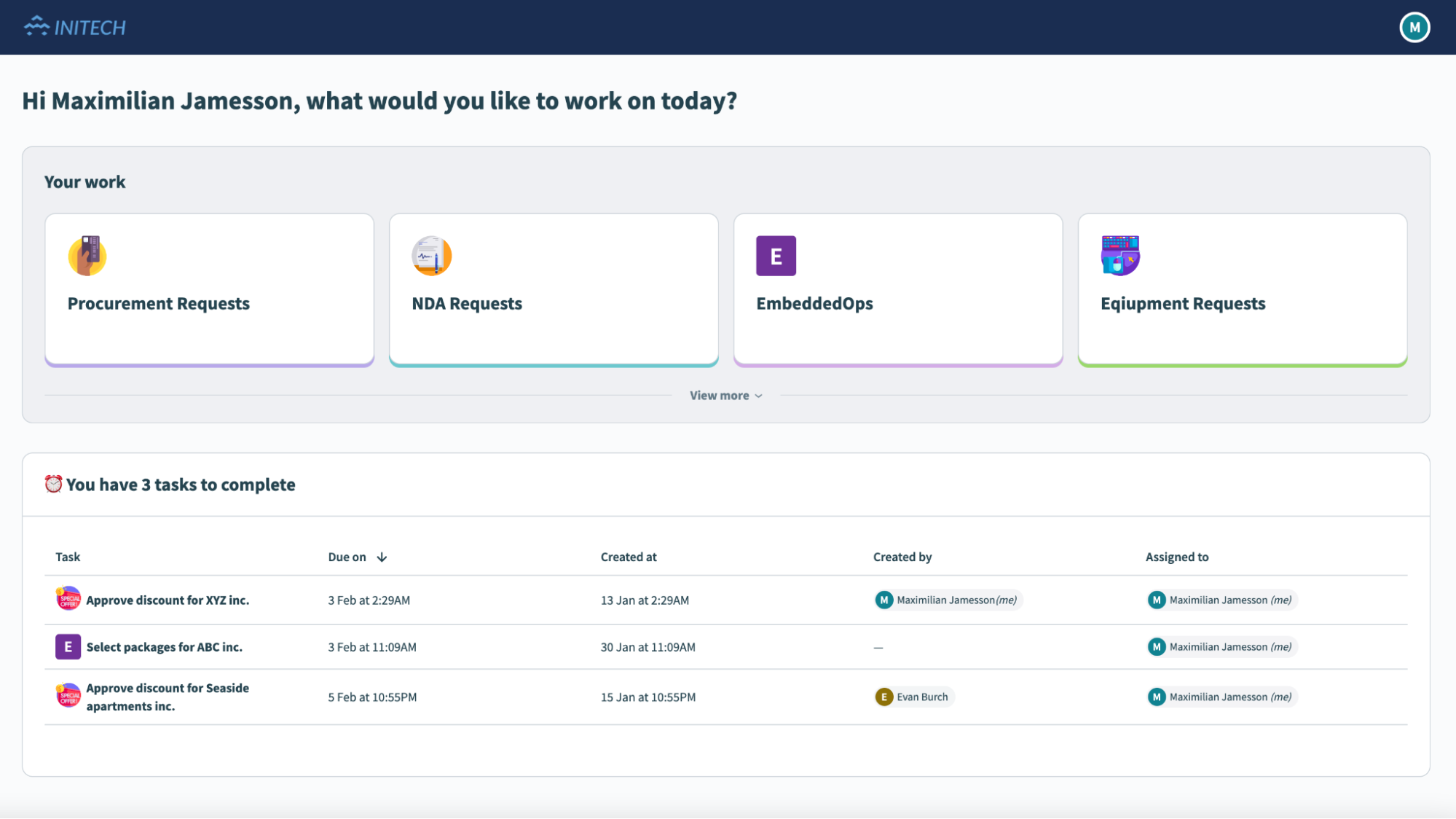1456x819 pixels.
Task: Expand View more in Your work
Action: pyautogui.click(x=725, y=396)
